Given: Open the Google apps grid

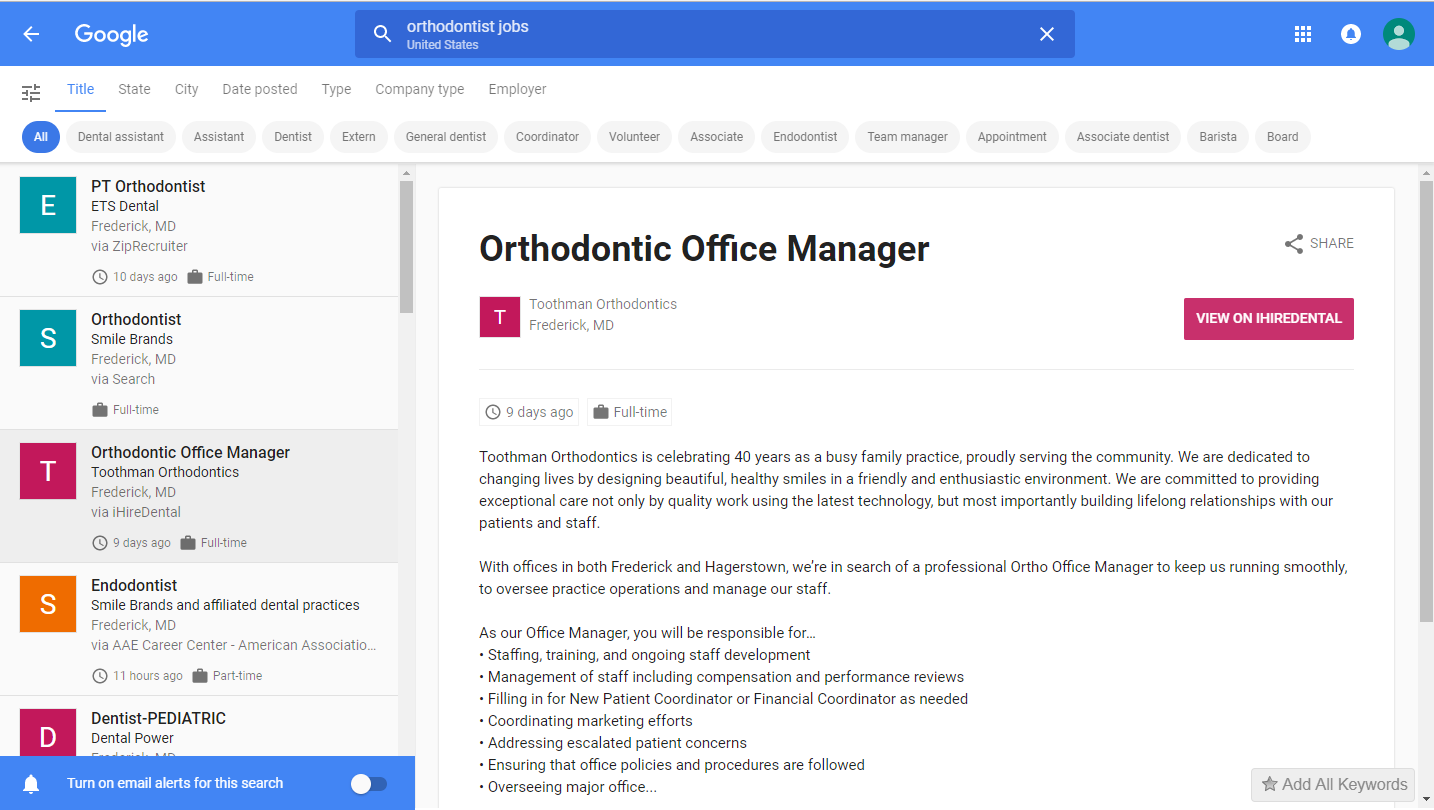Looking at the screenshot, I should [1303, 34].
